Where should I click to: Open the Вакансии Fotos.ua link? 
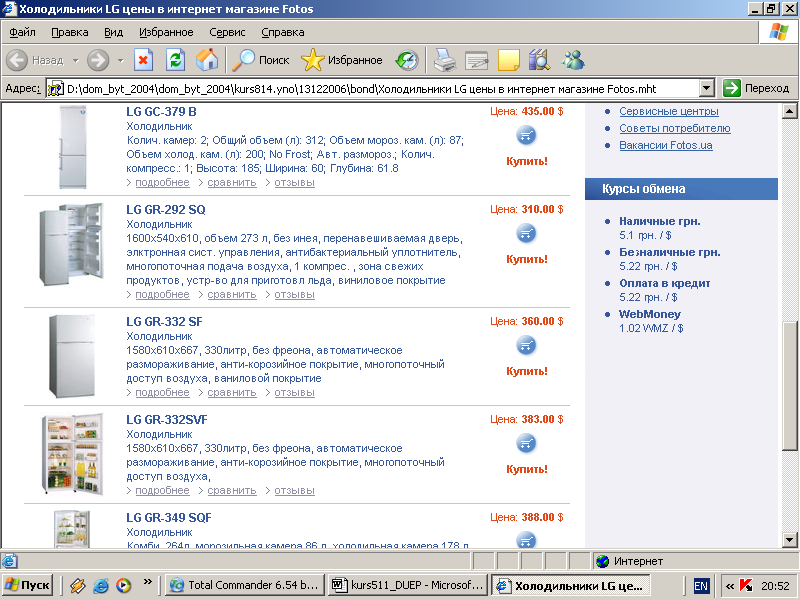(x=665, y=145)
